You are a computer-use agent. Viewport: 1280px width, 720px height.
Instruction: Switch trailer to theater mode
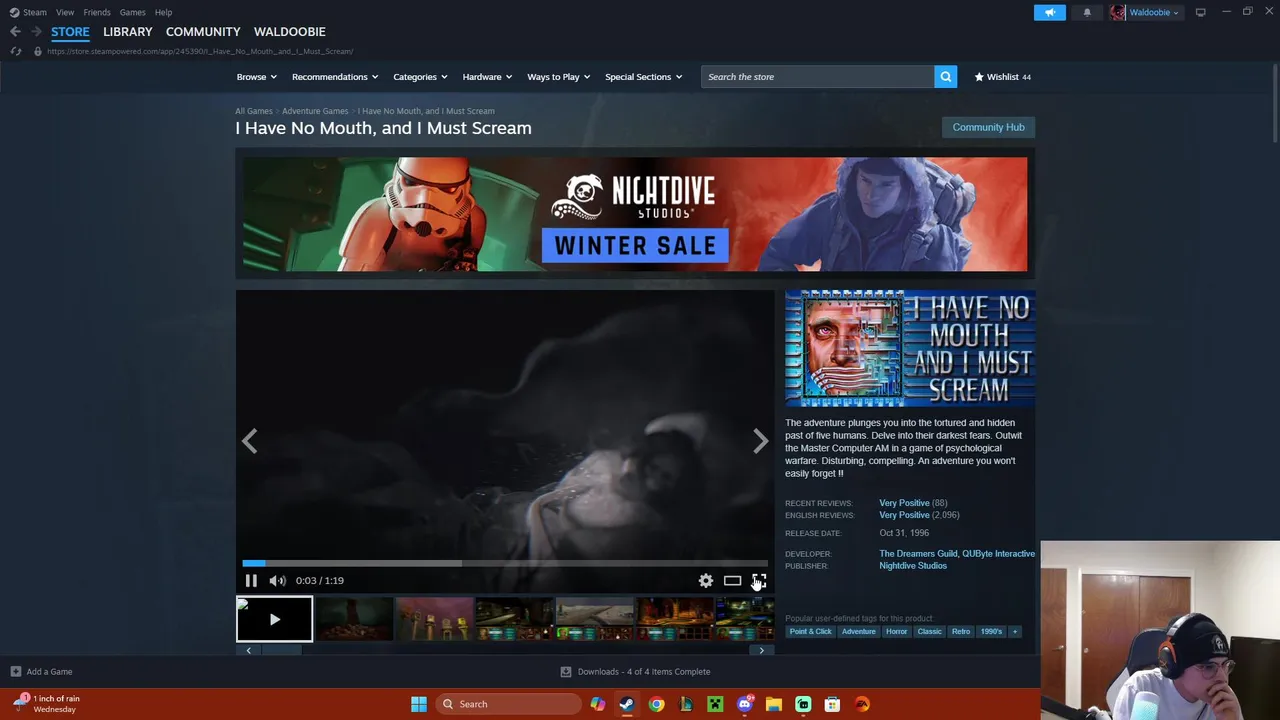[x=732, y=580]
